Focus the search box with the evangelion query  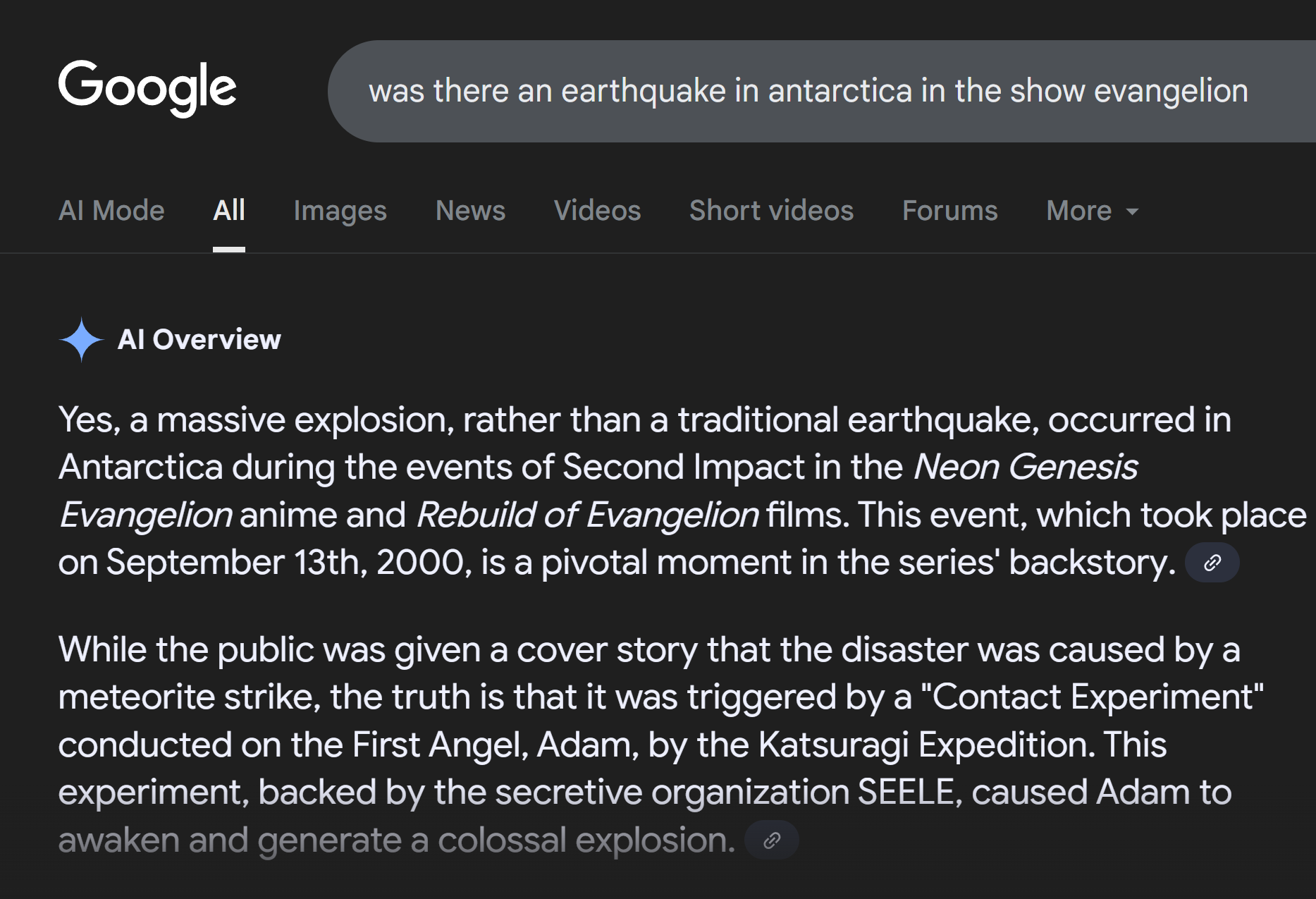click(808, 91)
